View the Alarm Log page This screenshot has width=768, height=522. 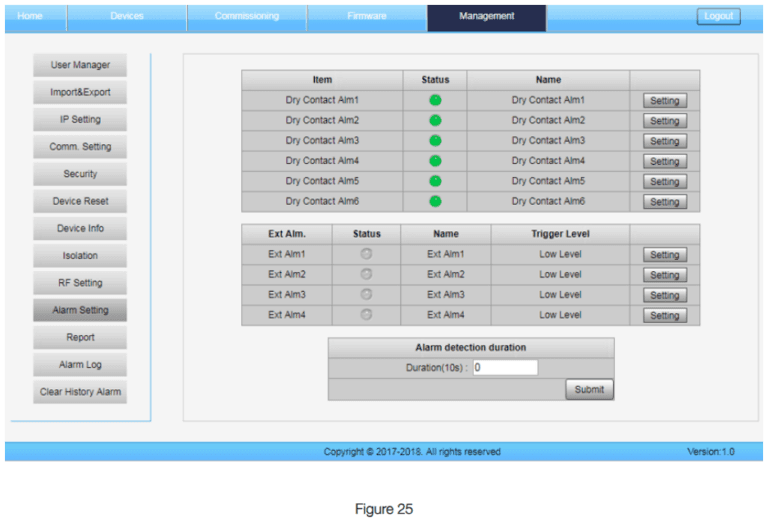click(80, 365)
